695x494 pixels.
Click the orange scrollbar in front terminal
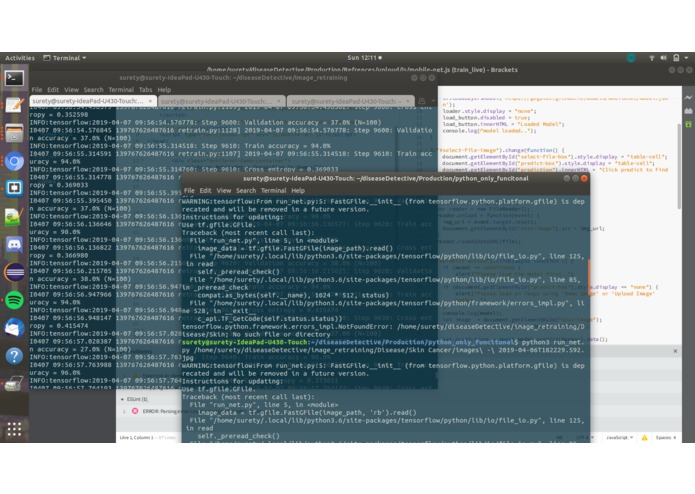589,276
